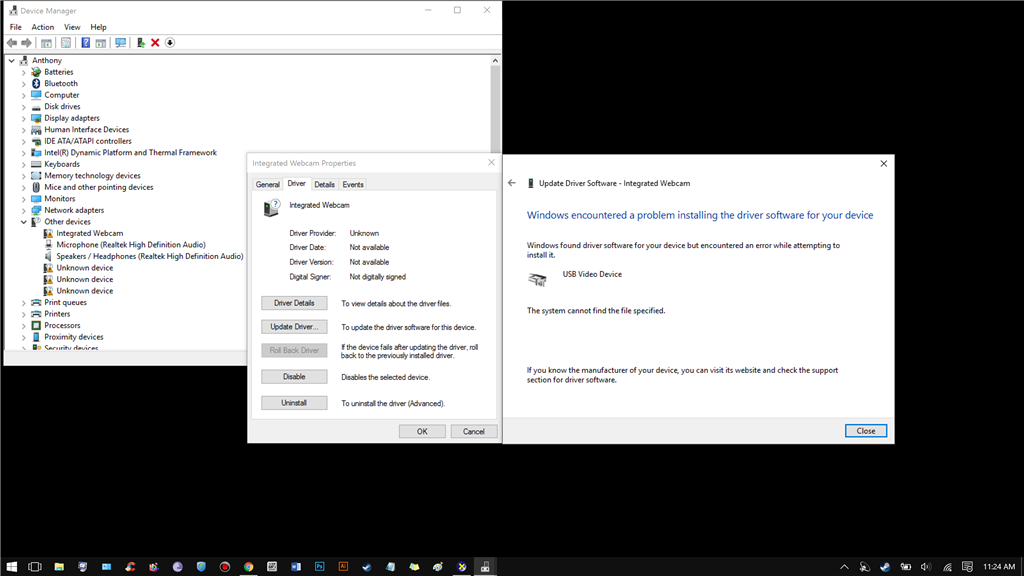
Task: Click the Wi-Fi network tray icon
Action: coord(947,567)
